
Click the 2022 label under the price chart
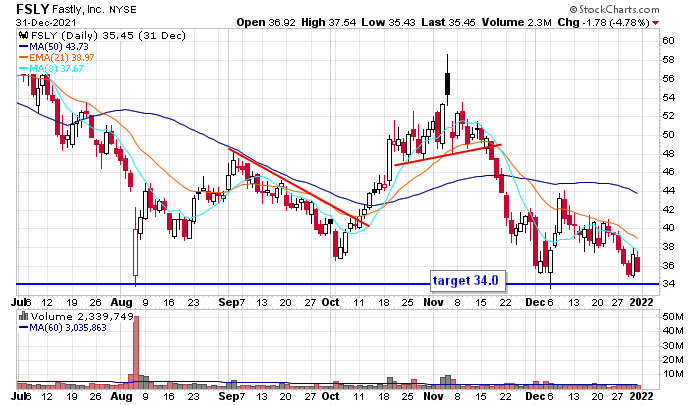(642, 303)
